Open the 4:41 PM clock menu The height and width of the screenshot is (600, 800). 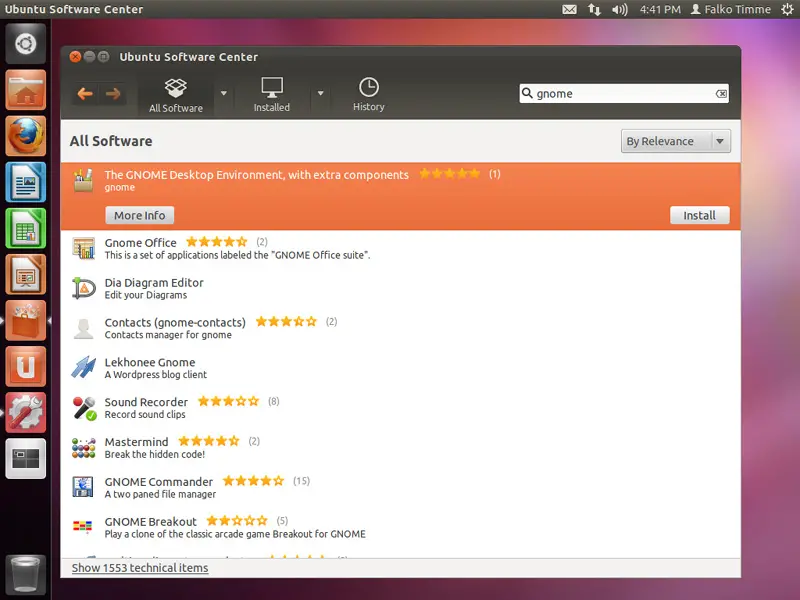click(660, 9)
